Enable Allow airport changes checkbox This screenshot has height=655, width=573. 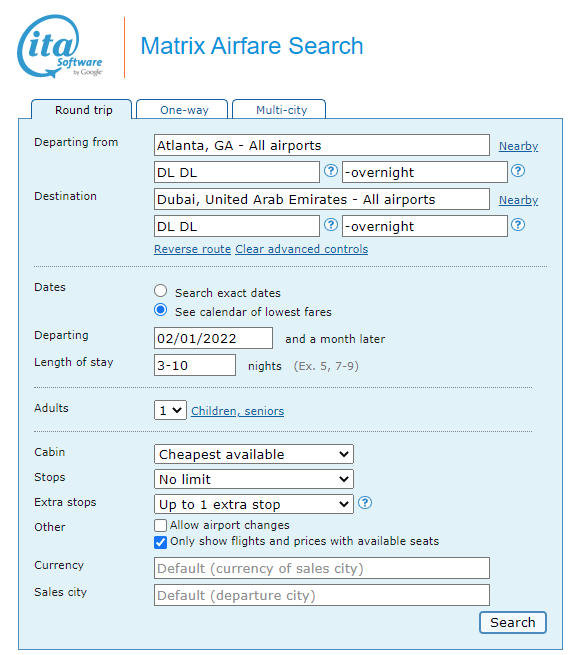pos(160,525)
